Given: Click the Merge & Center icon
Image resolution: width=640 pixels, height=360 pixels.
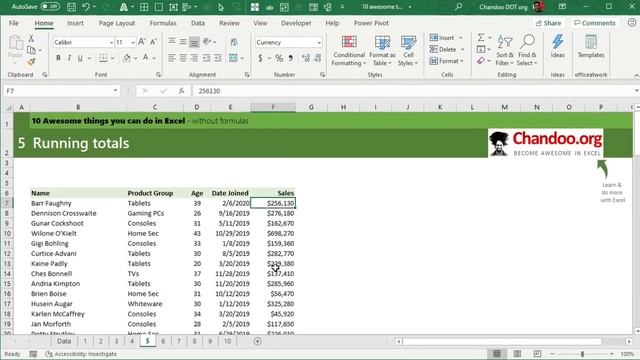Looking at the screenshot, I should pyautogui.click(x=233, y=58).
